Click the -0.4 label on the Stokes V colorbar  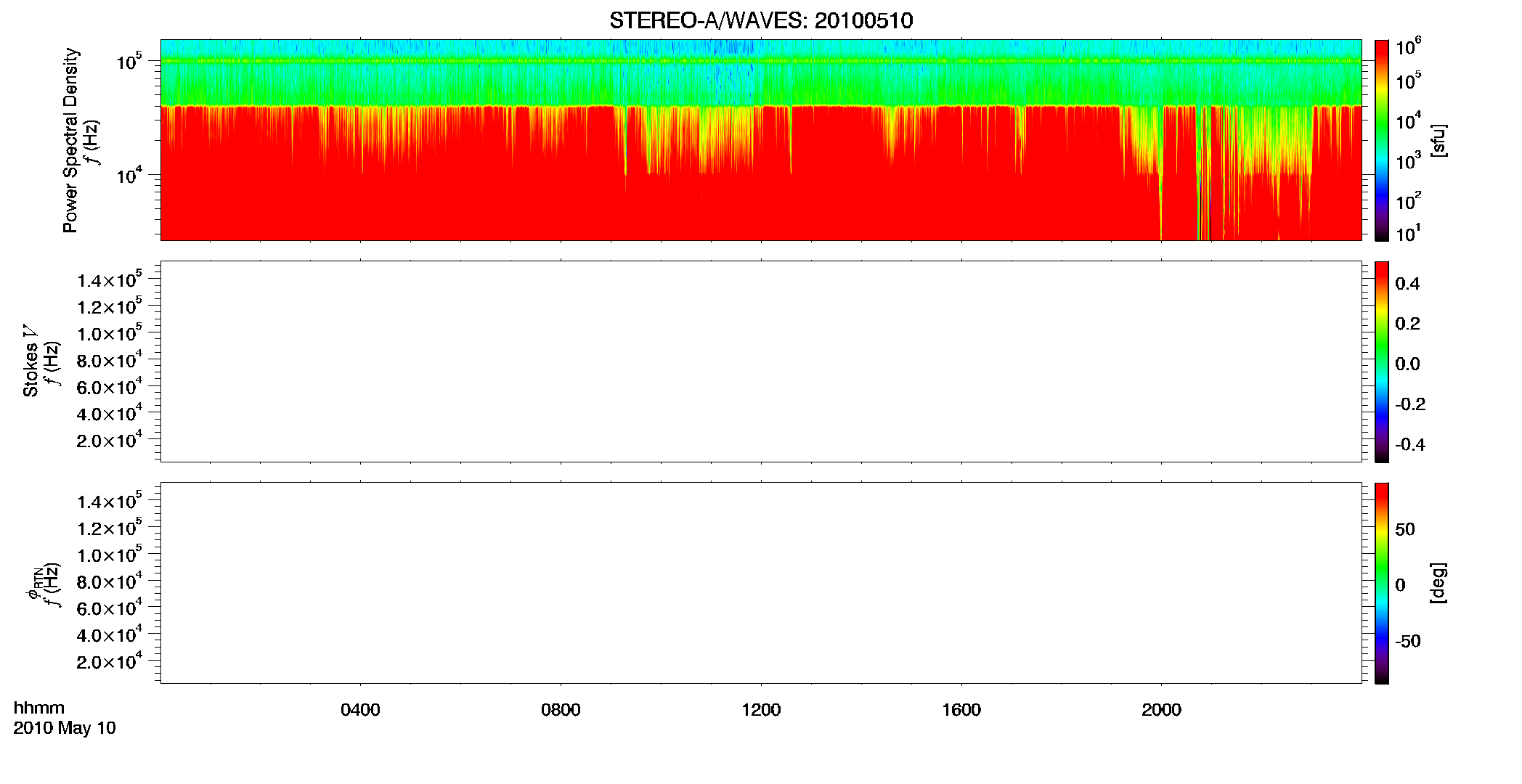(x=1410, y=444)
